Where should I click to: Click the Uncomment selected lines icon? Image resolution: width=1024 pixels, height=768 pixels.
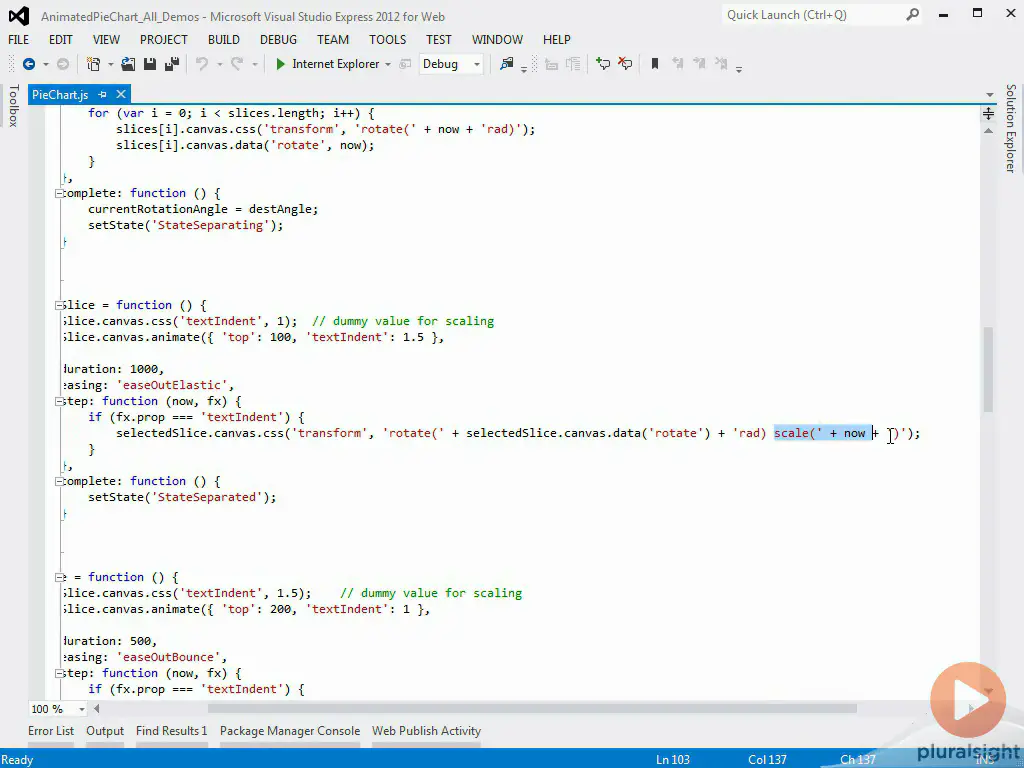click(625, 64)
